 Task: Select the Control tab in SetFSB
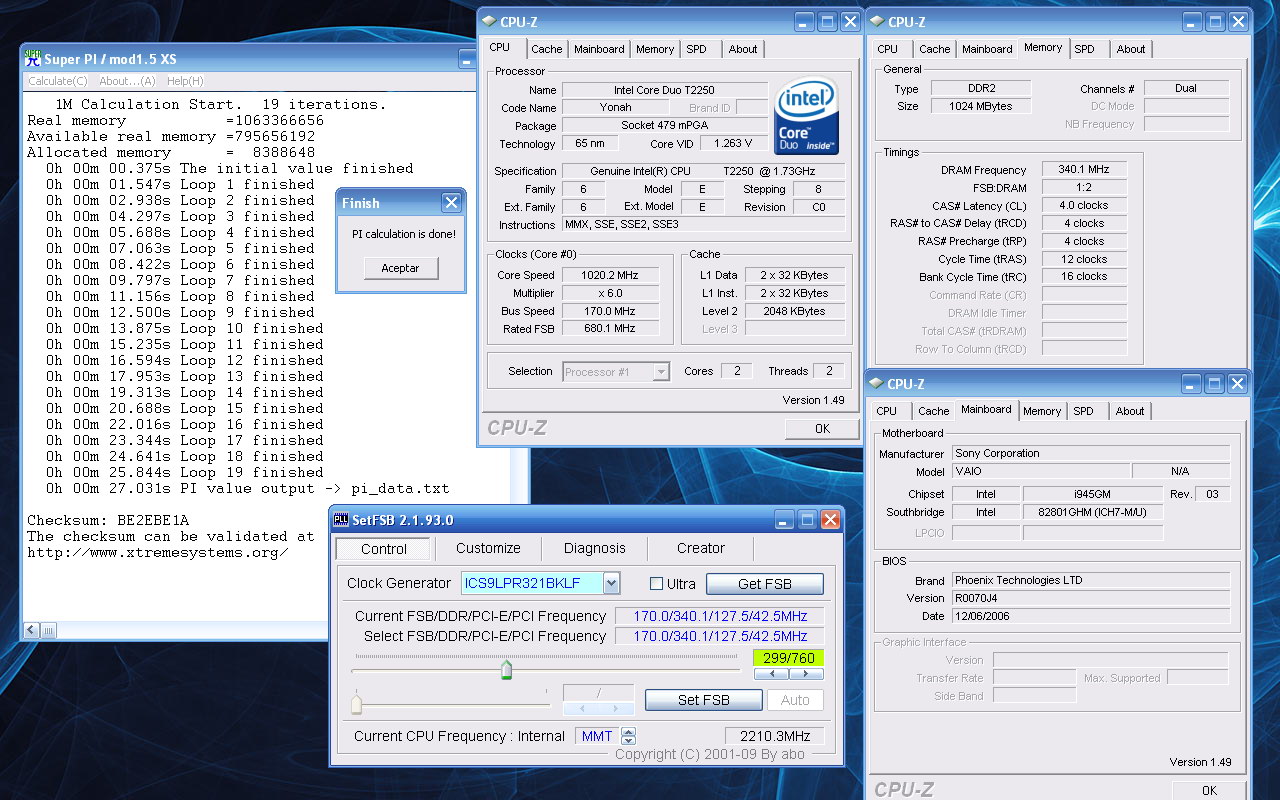click(x=384, y=549)
